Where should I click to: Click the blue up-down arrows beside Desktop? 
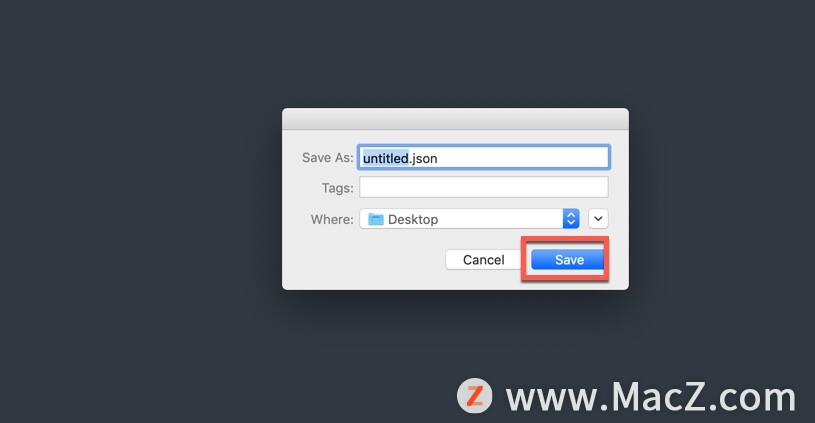pos(571,219)
